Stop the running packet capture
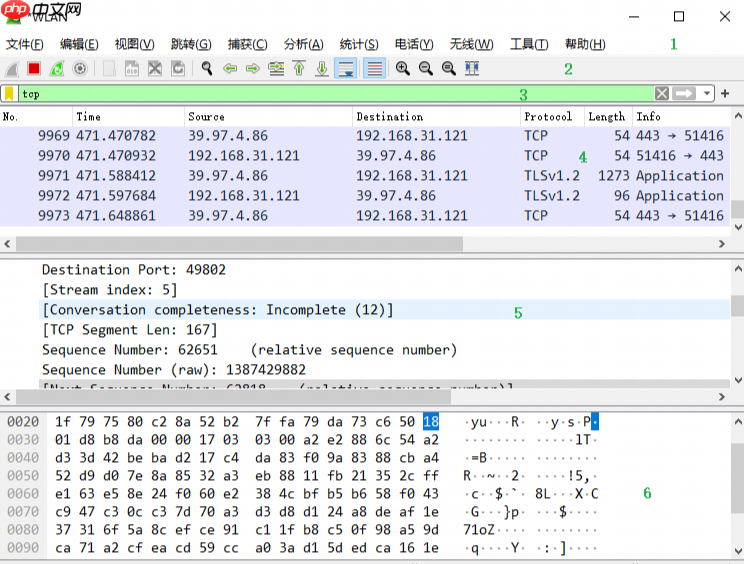The width and height of the screenshot is (746, 564). (x=34, y=69)
